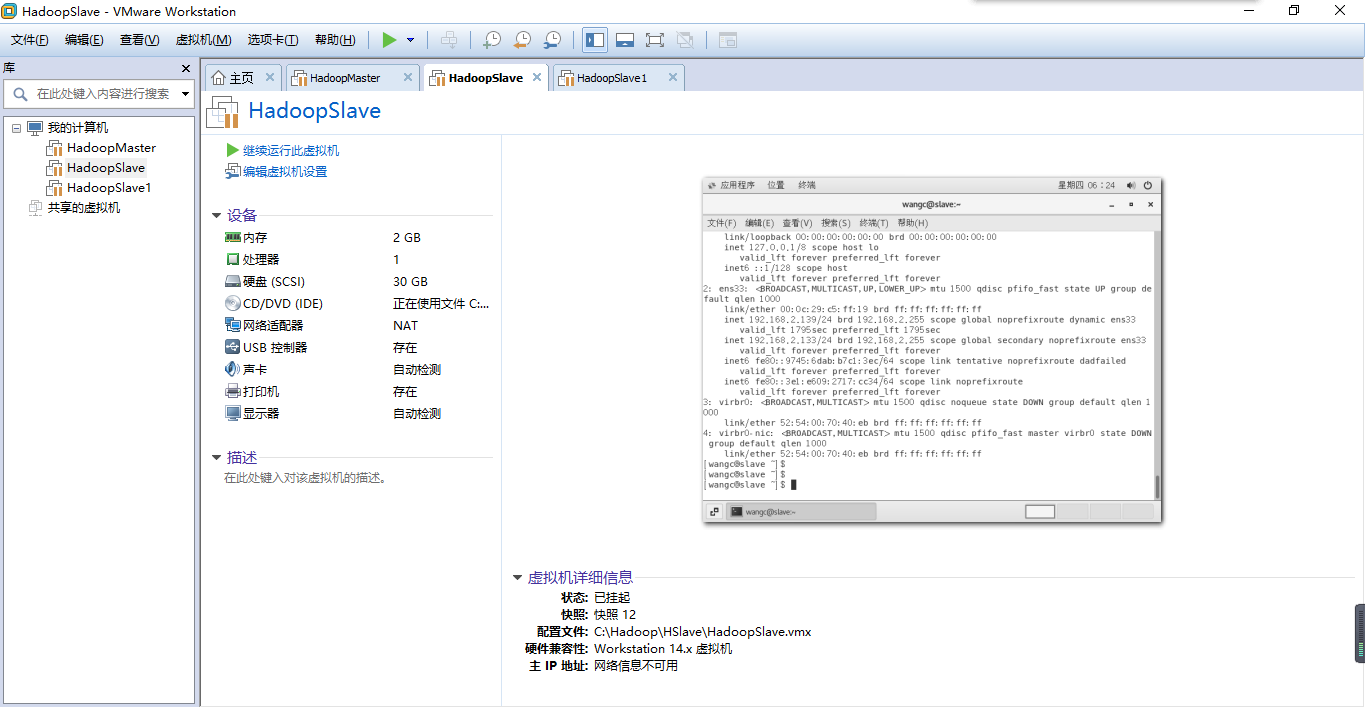
Task: Click the green power on play button
Action: [x=389, y=40]
